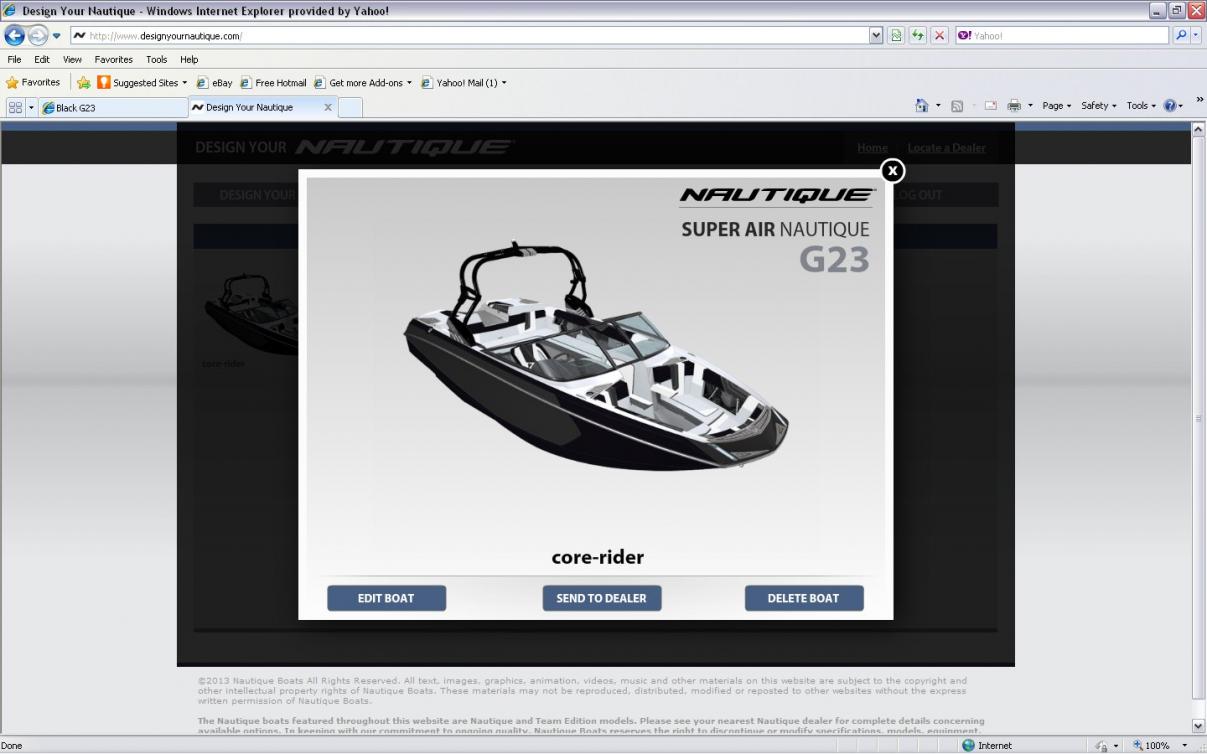Close the Design Your Nautique tab
The image size is (1207, 754).
click(328, 107)
